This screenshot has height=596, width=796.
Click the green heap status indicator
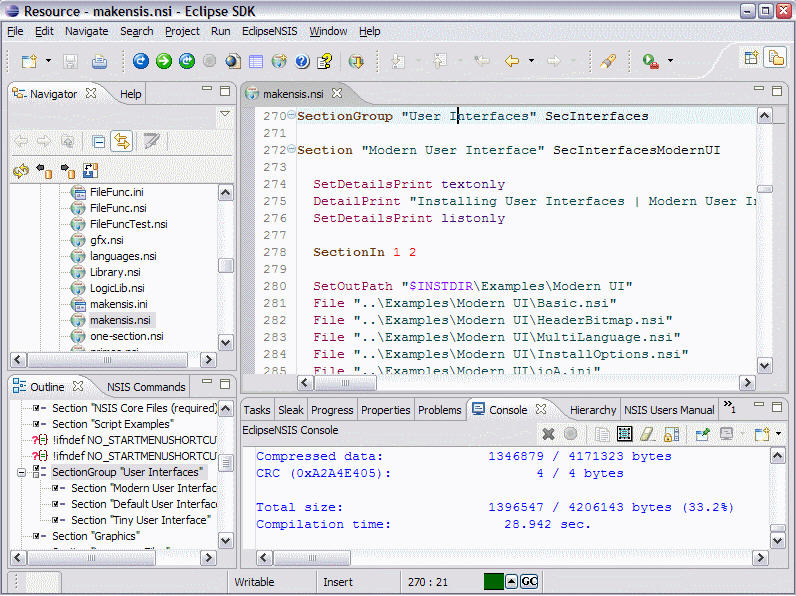click(x=492, y=582)
